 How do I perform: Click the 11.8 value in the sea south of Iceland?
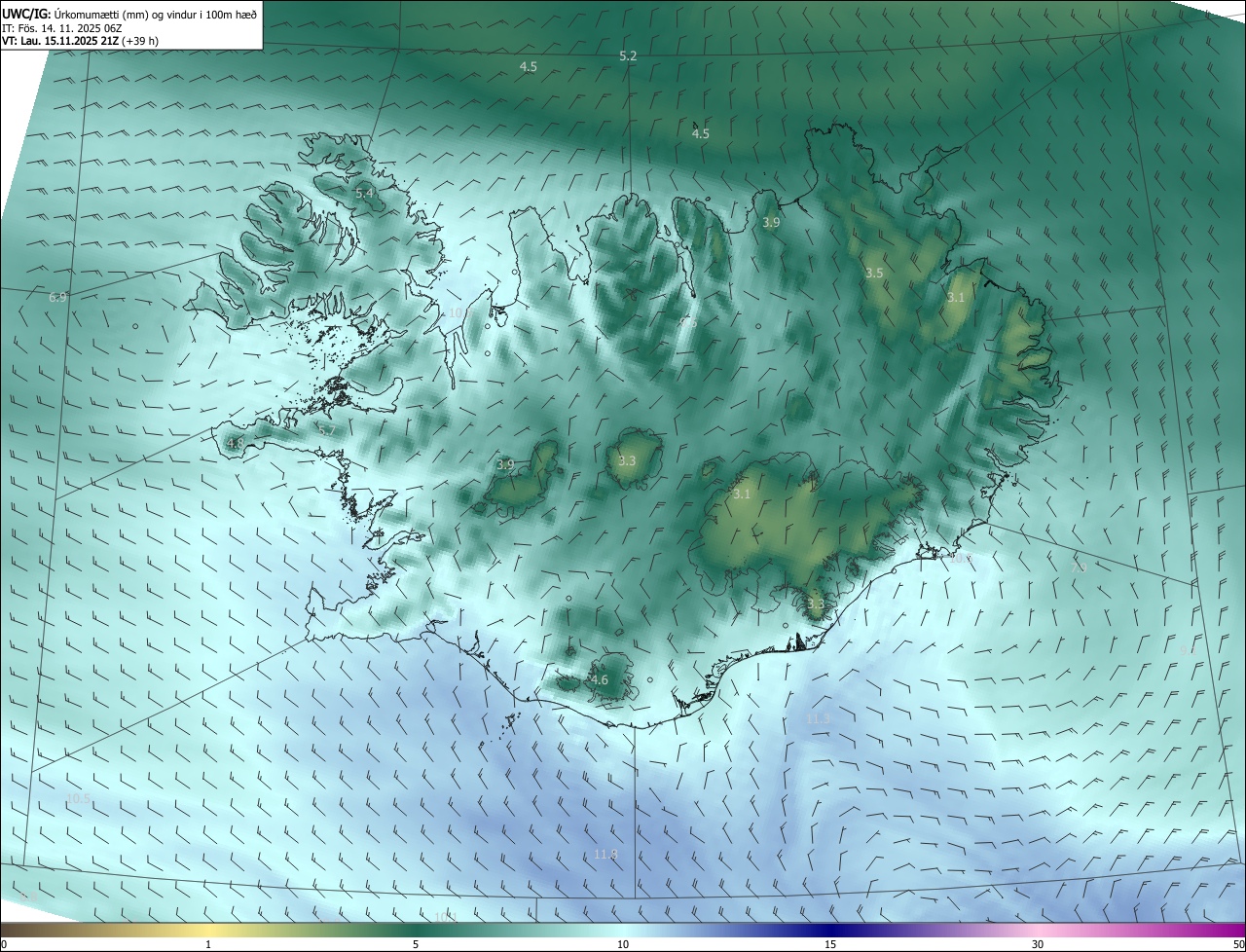pyautogui.click(x=605, y=855)
